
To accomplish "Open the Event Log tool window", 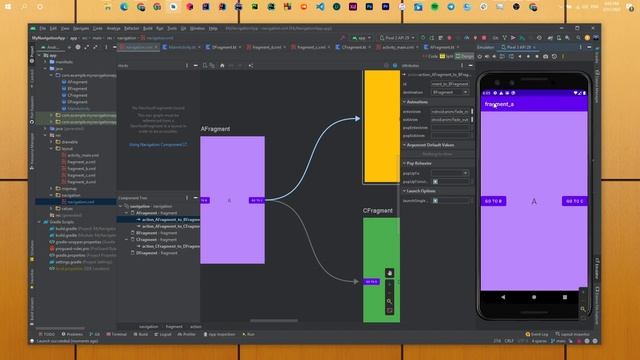I will (x=537, y=334).
